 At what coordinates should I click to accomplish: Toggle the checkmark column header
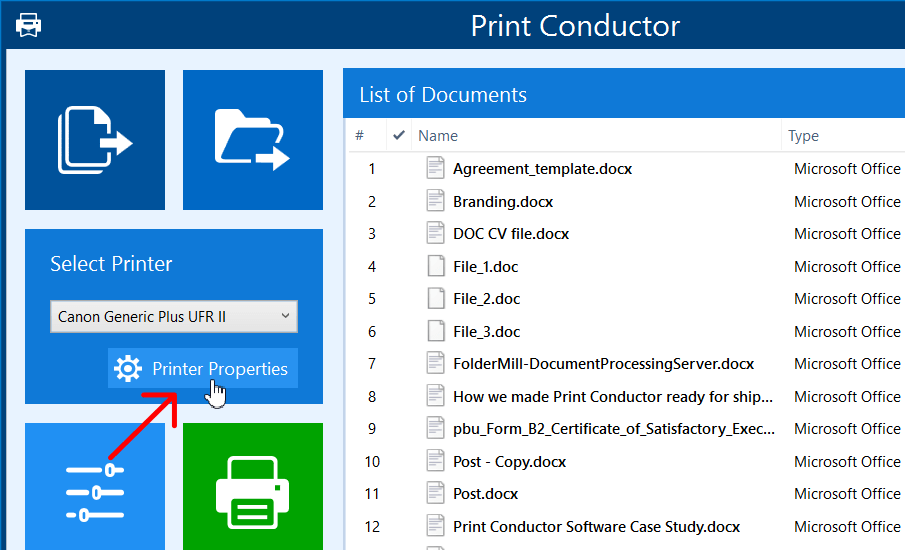[399, 136]
